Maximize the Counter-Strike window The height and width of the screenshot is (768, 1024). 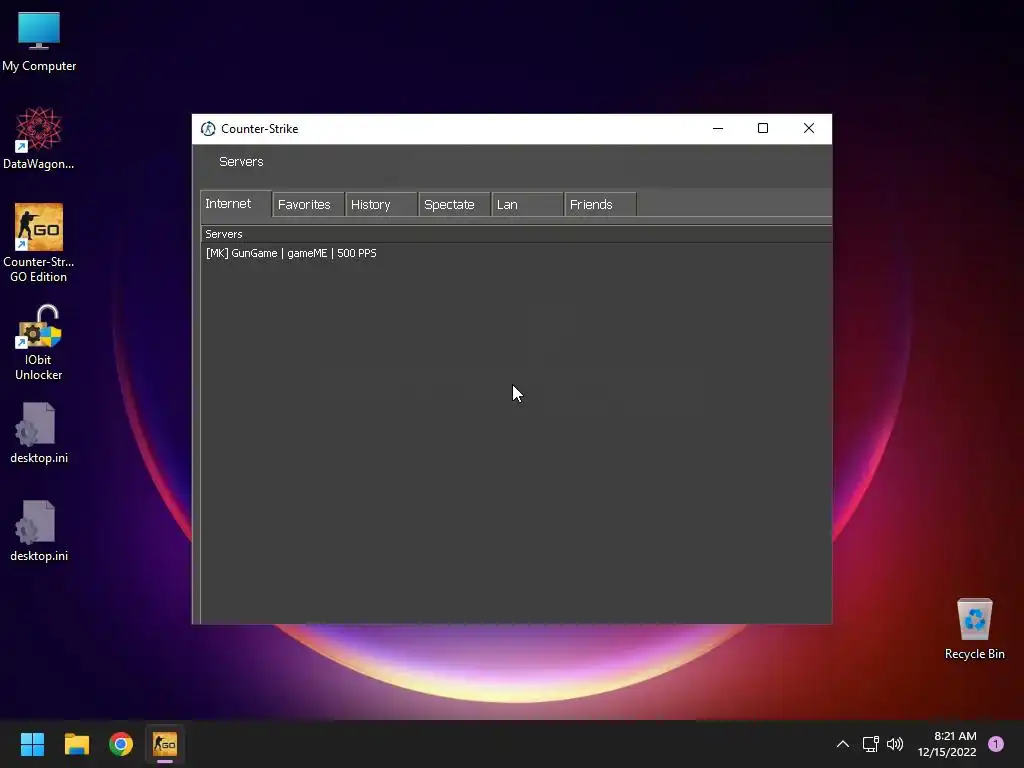(x=763, y=129)
